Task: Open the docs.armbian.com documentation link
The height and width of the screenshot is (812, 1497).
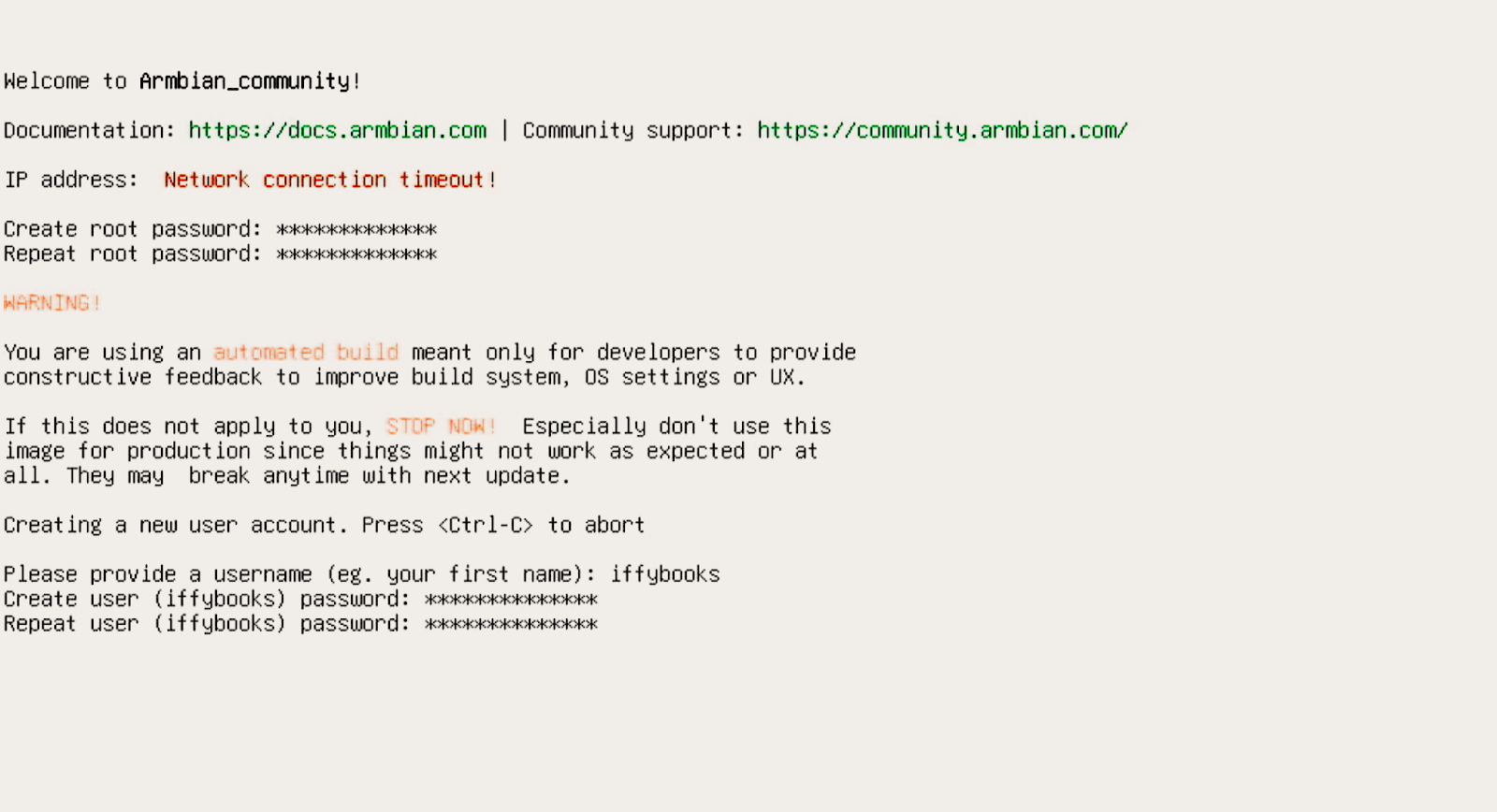Action: [337, 130]
